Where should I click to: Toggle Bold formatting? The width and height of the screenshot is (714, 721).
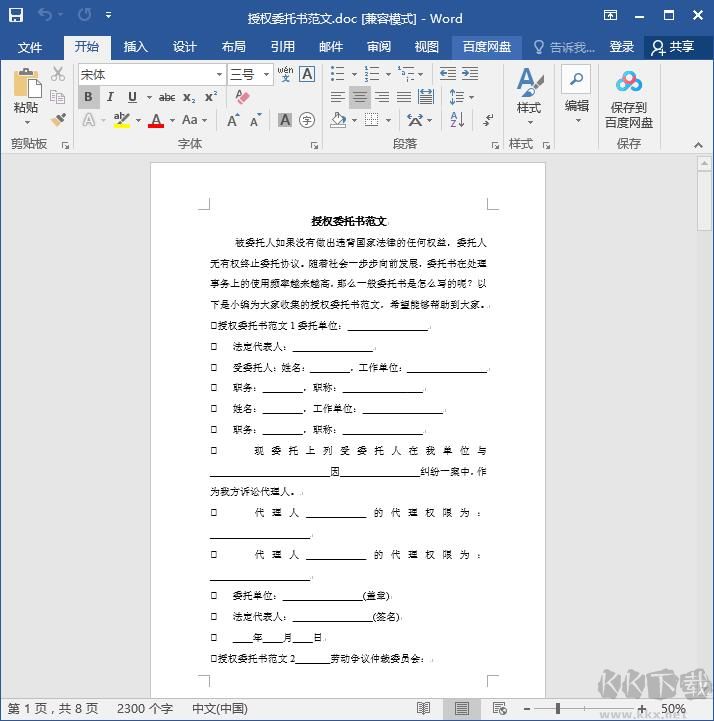coord(89,97)
